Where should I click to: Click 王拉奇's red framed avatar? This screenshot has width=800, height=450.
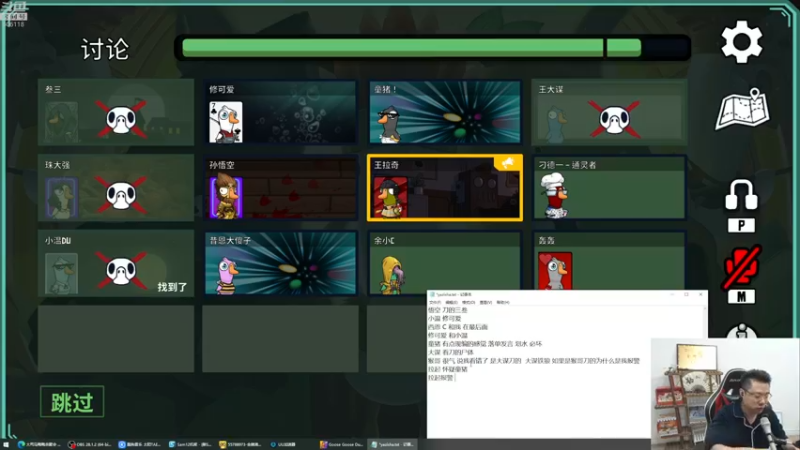[x=390, y=197]
